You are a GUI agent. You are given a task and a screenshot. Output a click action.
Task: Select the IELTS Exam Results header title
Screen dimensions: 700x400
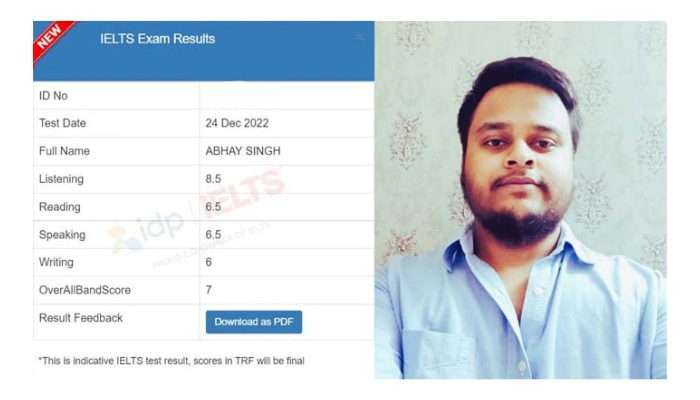(x=158, y=39)
